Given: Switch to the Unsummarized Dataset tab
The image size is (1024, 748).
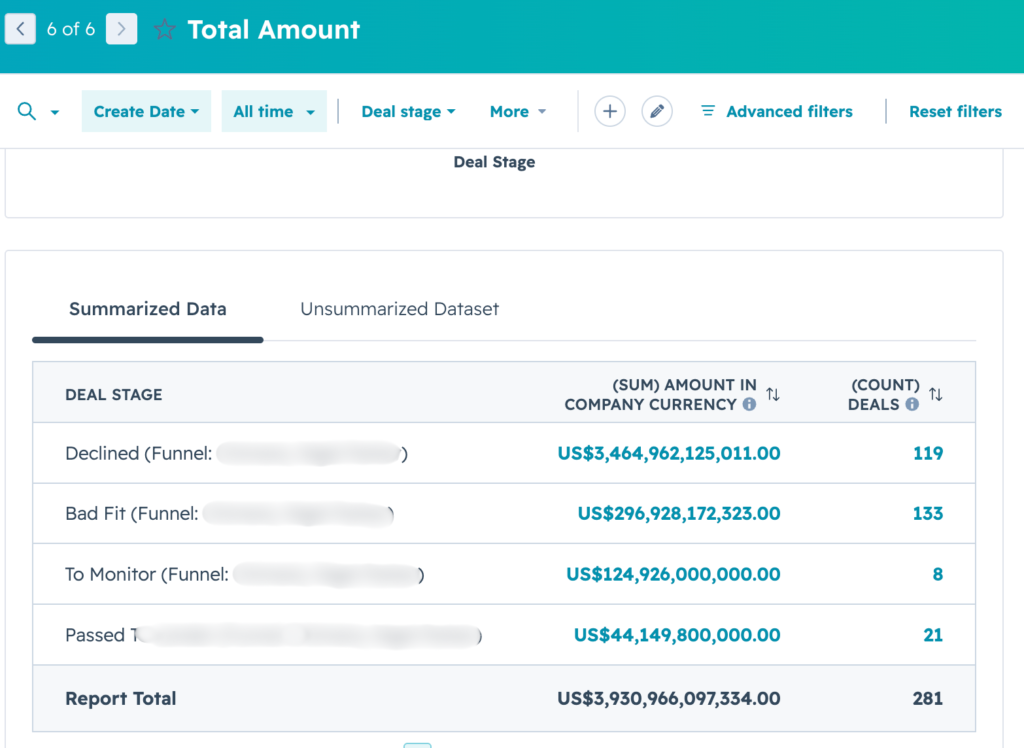Looking at the screenshot, I should click(x=400, y=309).
